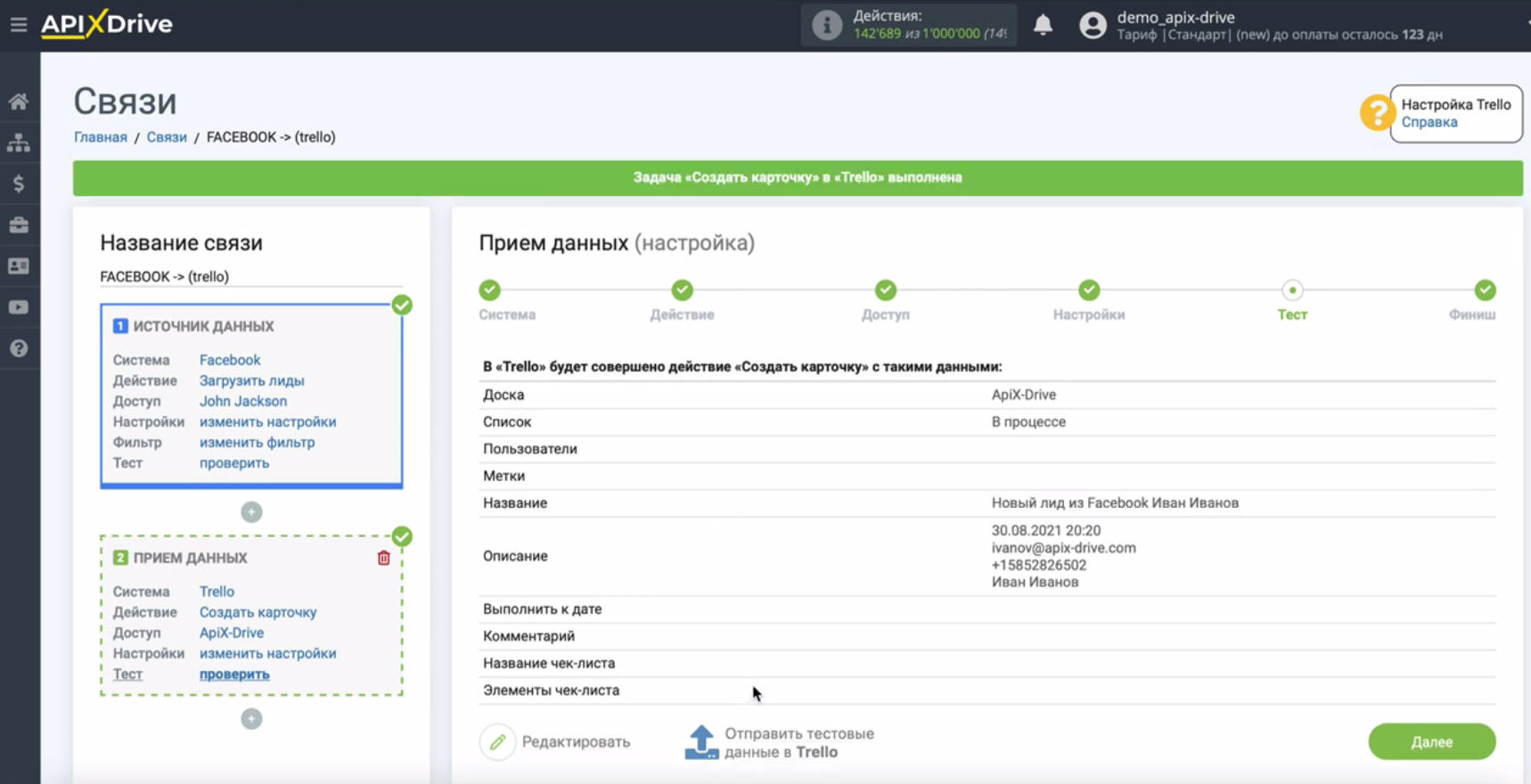Viewport: 1531px width, 784px height.
Task: Click Редактировать
Action: (576, 742)
